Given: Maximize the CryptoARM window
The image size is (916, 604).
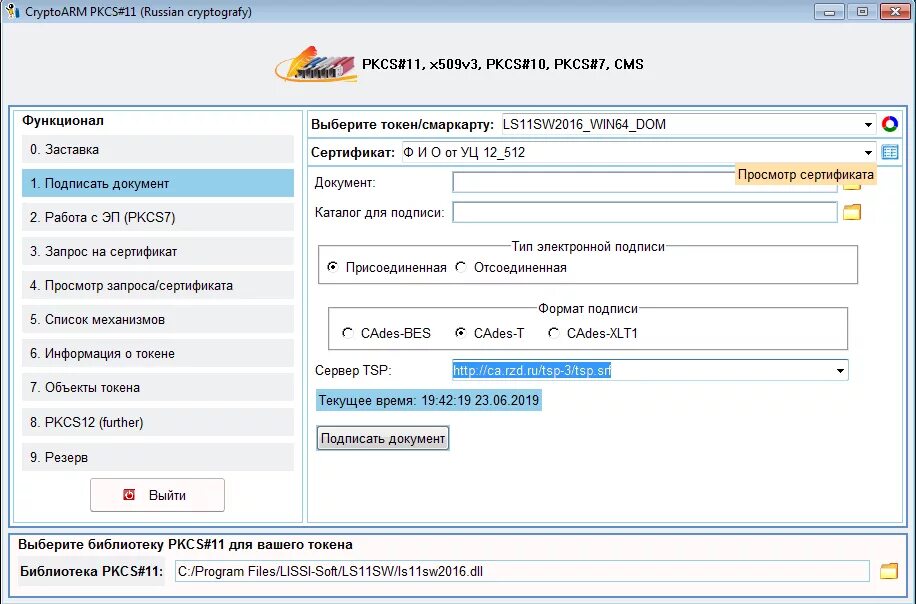Looking at the screenshot, I should (x=862, y=11).
